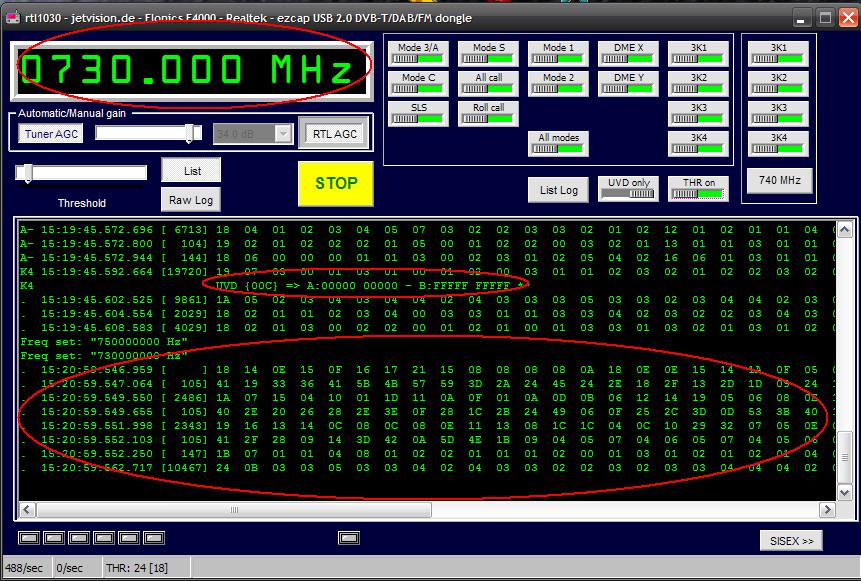Image resolution: width=861 pixels, height=581 pixels.
Task: Click the manual gain slider handle
Action: 190,133
